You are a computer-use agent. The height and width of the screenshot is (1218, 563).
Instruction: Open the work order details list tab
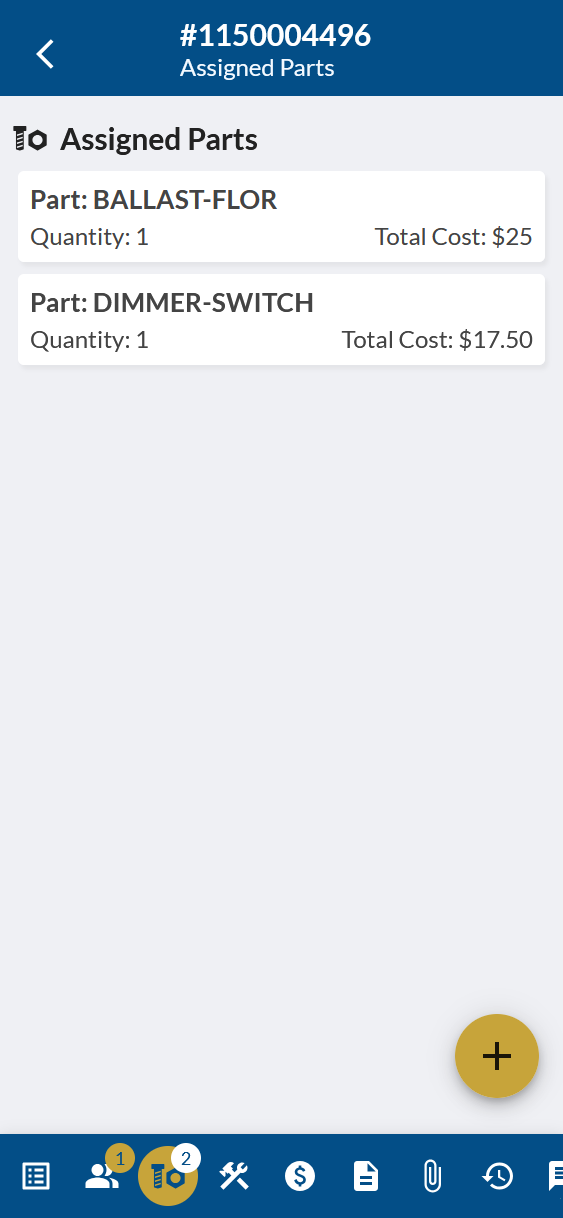click(36, 1176)
